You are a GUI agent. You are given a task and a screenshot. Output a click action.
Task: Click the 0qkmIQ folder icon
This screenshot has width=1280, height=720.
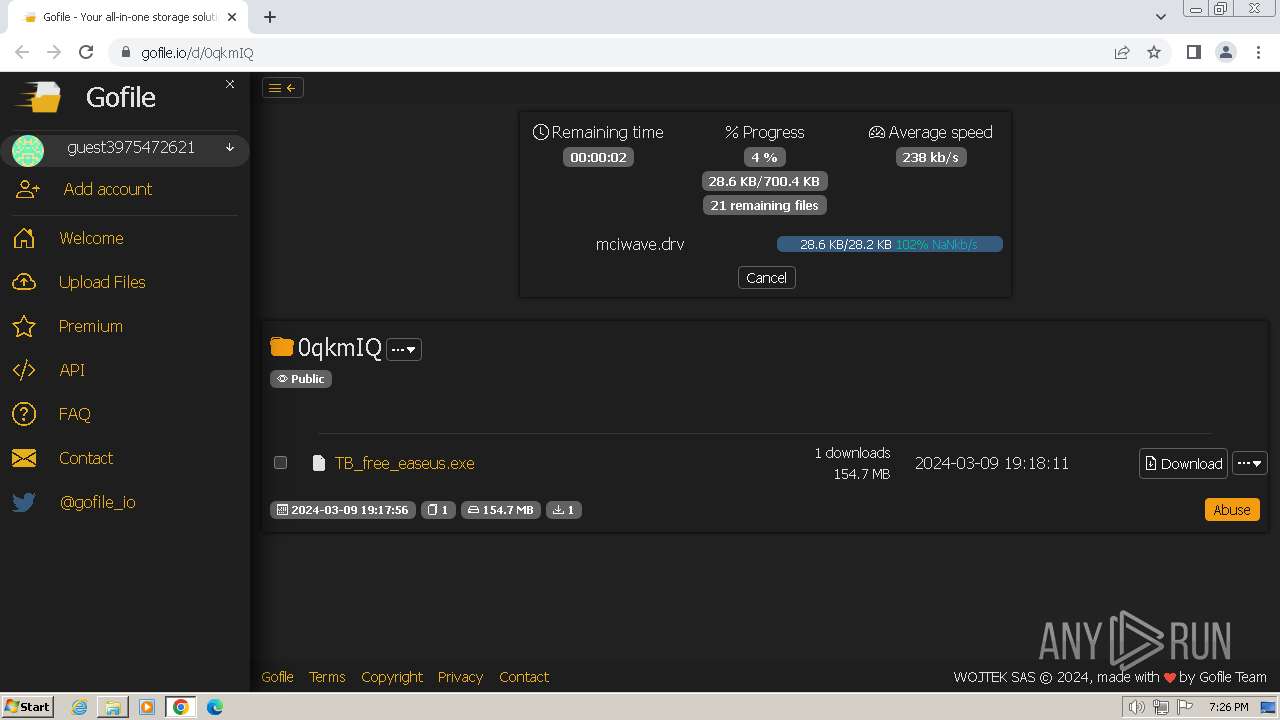click(x=282, y=347)
